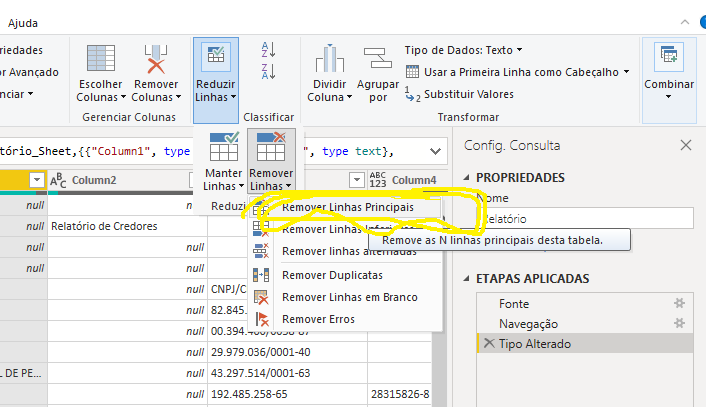Image resolution: width=706 pixels, height=407 pixels.
Task: Open the Combinar menu
Action: [x=669, y=80]
